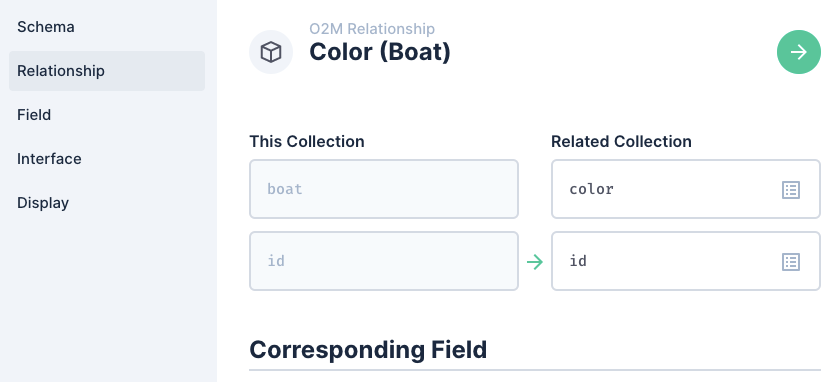840x382 pixels.
Task: Click the small green arrow between id fields
Action: pos(535,262)
